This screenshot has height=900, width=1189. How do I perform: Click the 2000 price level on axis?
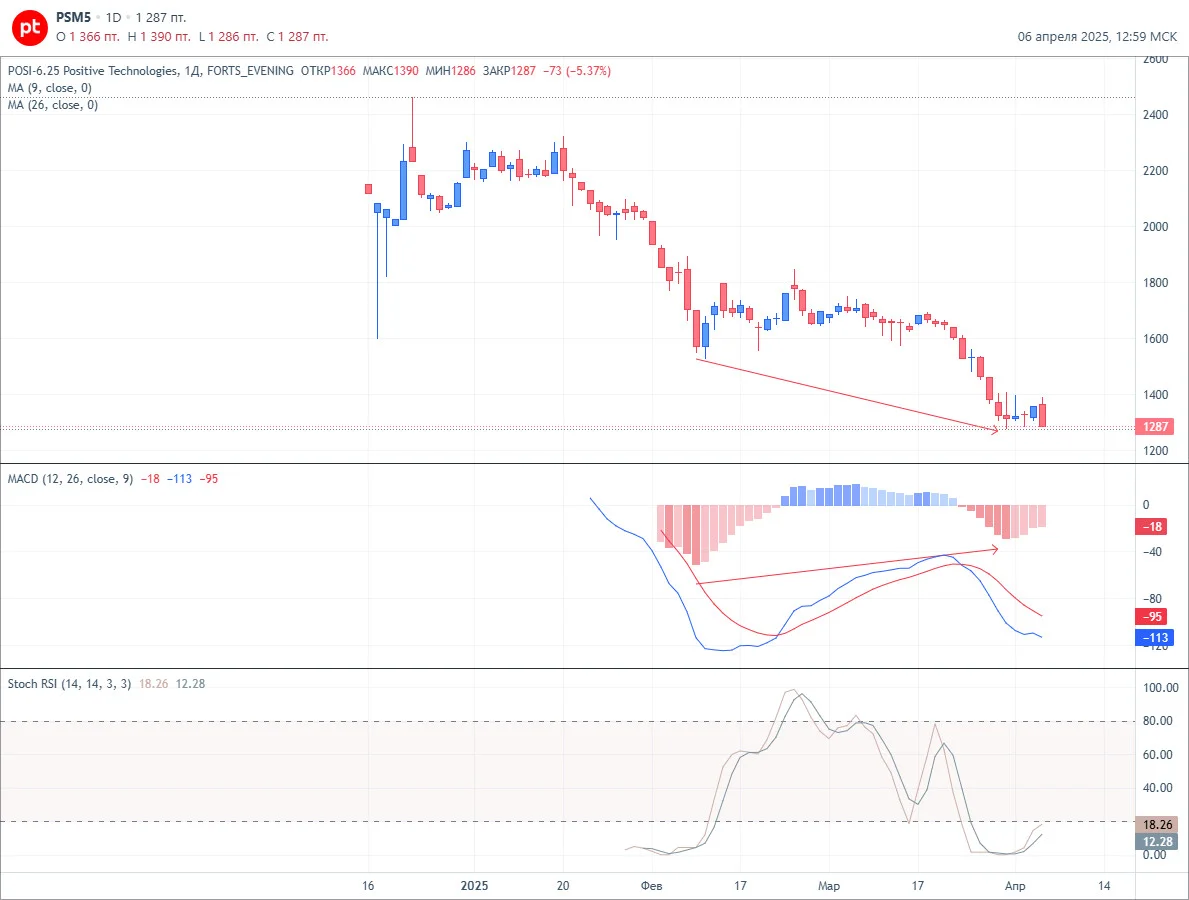[1156, 227]
